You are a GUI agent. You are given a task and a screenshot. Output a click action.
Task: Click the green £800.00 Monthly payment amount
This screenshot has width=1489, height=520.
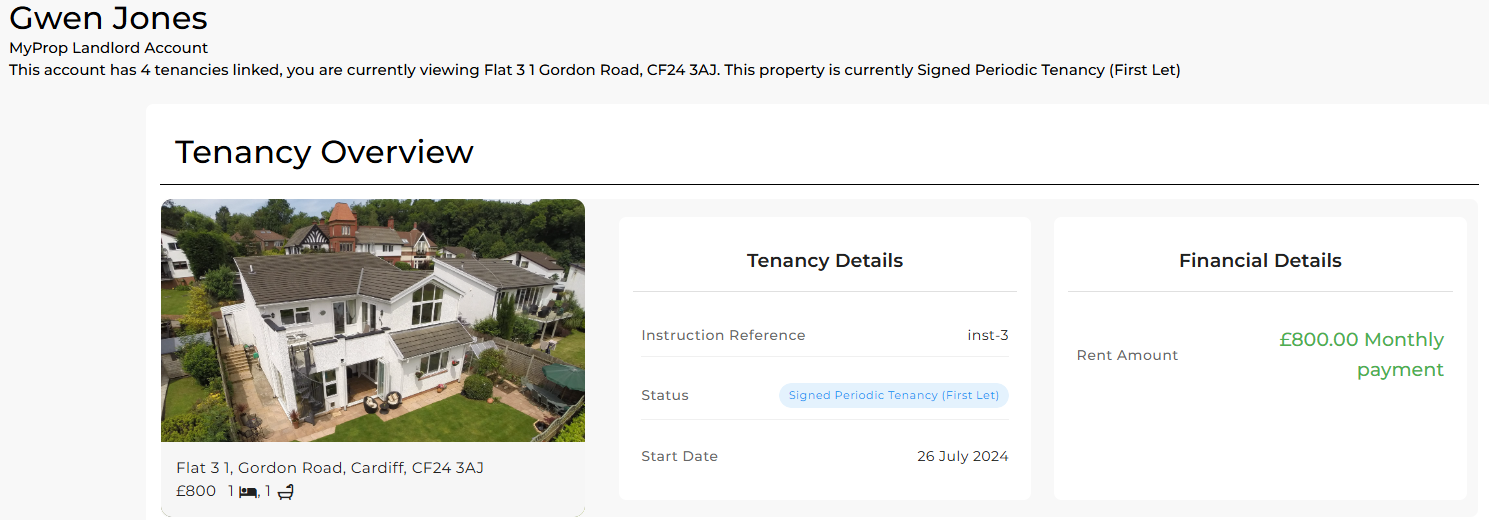pyautogui.click(x=1361, y=354)
